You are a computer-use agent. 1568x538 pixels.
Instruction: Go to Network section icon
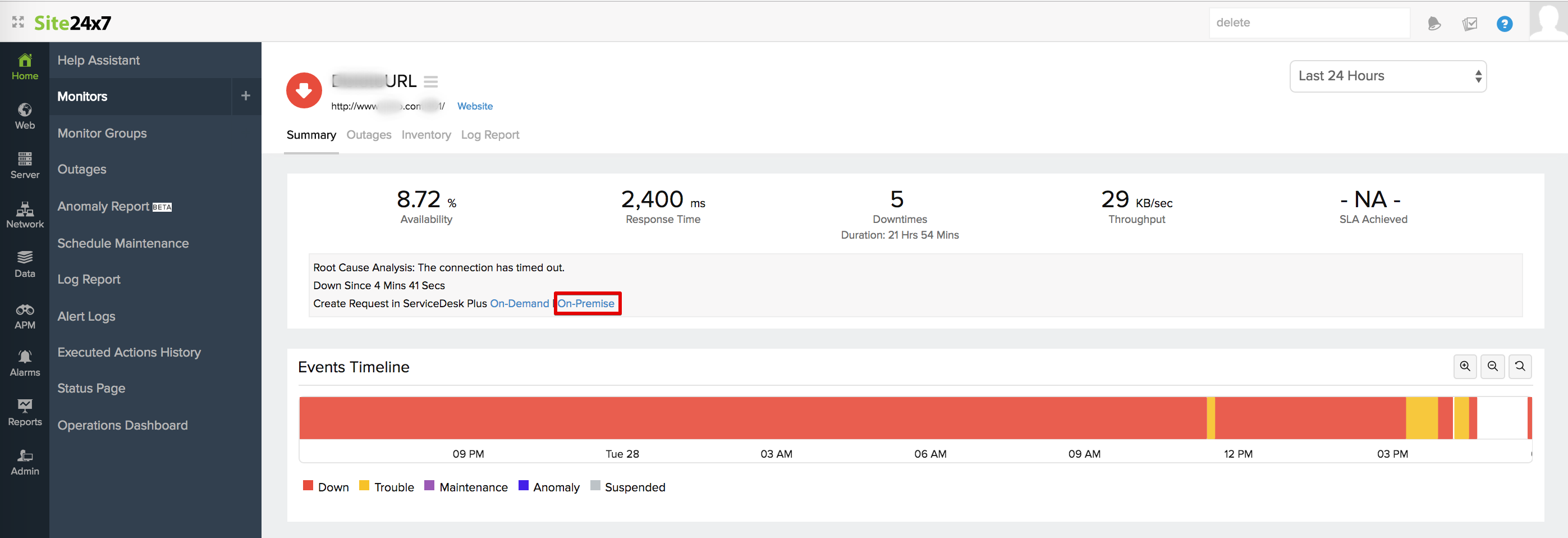(x=24, y=215)
